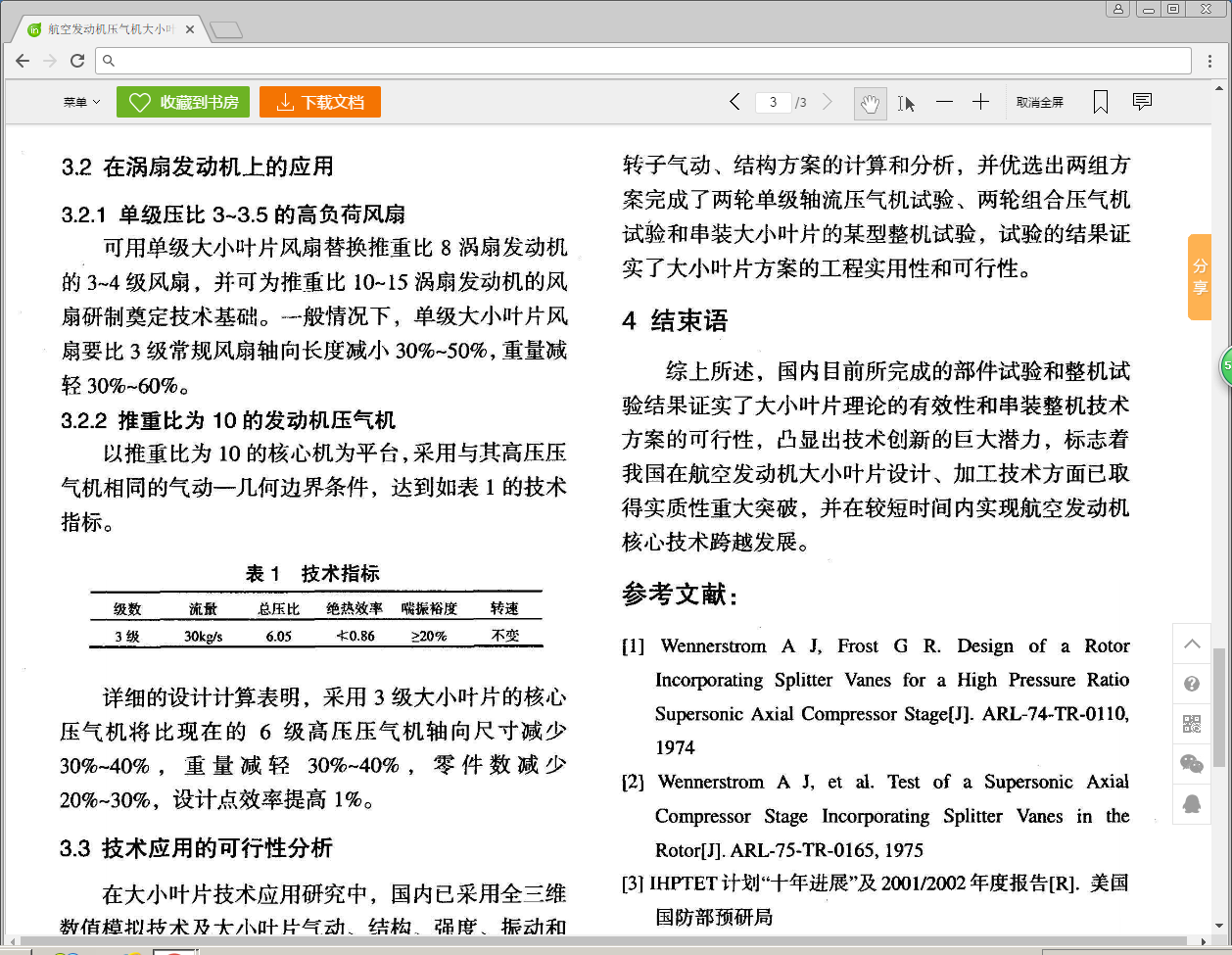Open the 菜单 dropdown menu

81,102
